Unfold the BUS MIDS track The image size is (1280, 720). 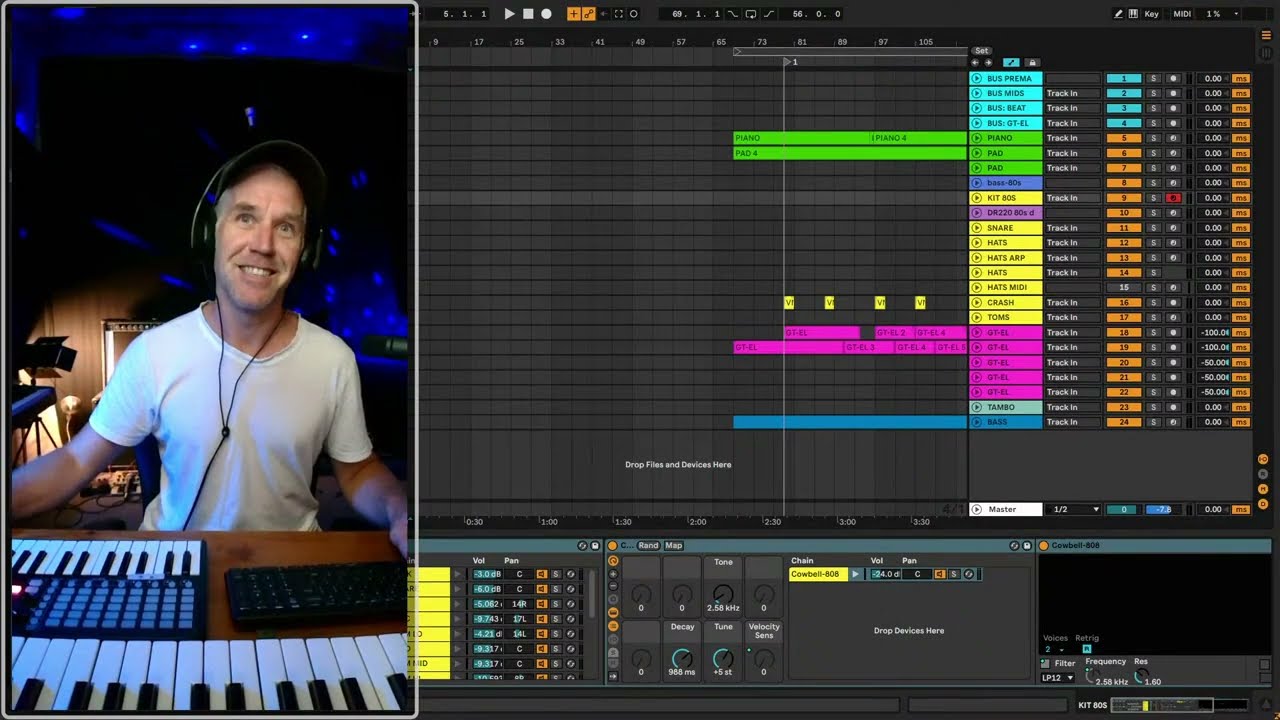tap(977, 93)
